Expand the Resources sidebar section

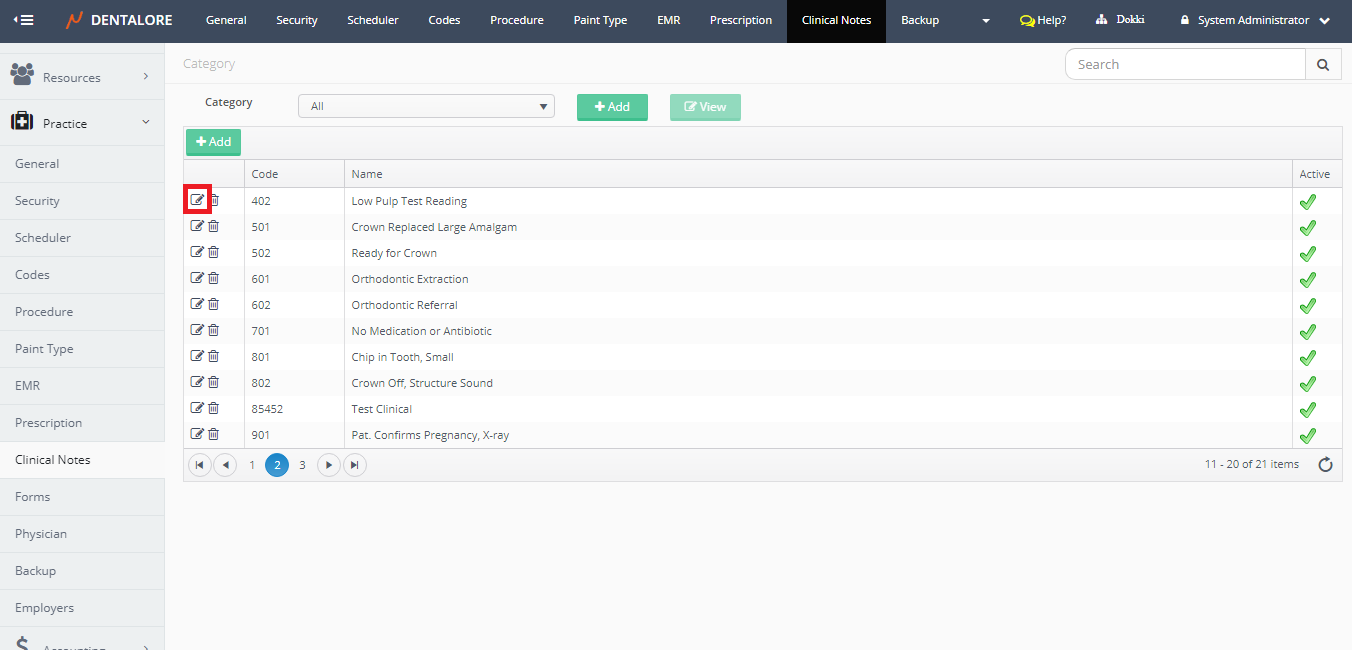pyautogui.click(x=82, y=77)
